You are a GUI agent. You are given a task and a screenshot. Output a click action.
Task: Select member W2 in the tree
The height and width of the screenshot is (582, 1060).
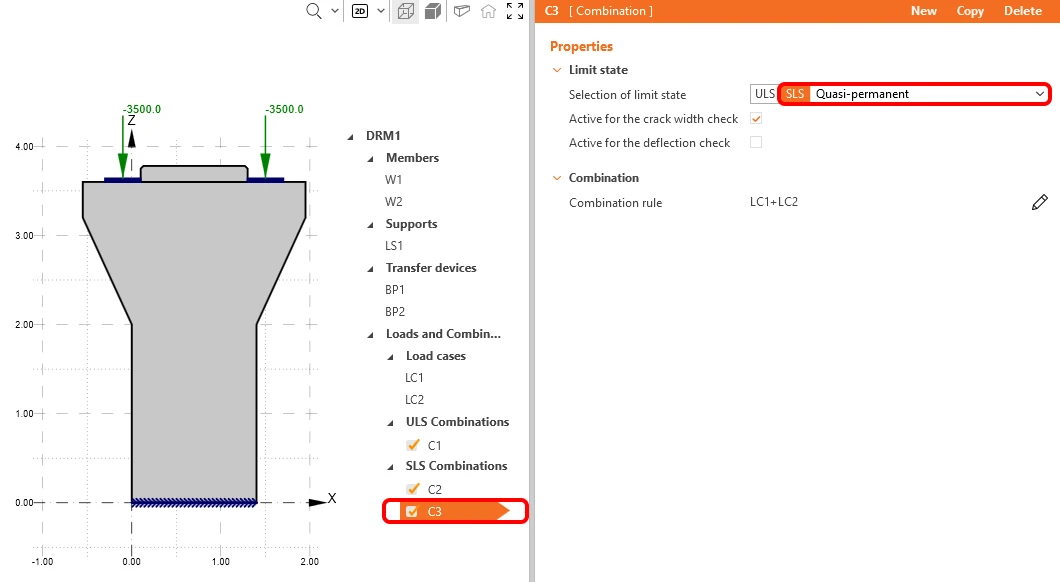tap(393, 201)
